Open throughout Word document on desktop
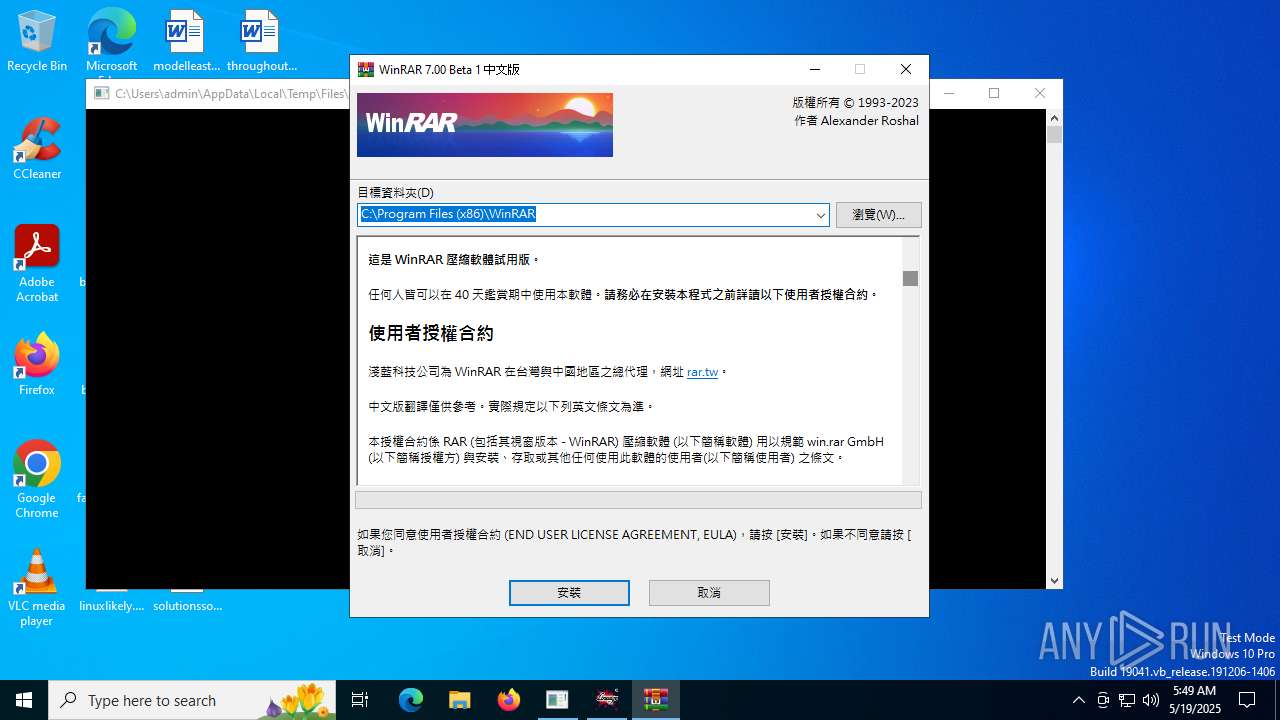The width and height of the screenshot is (1280, 720). pos(261,42)
